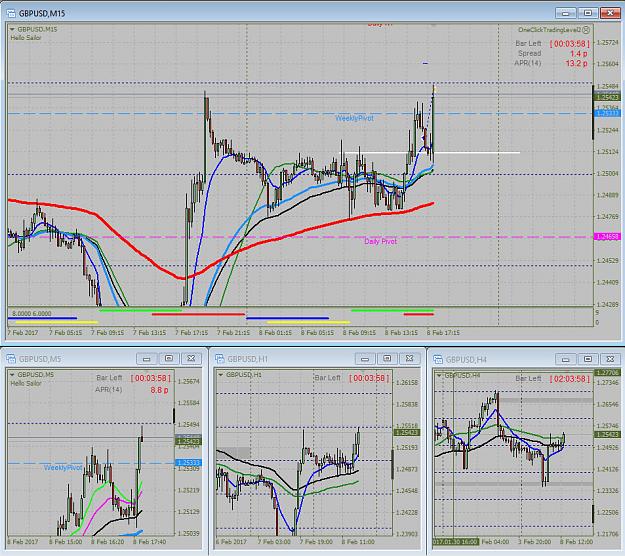The height and width of the screenshot is (556, 625).
Task: Close the GBPUSD,H1 chart window
Action: tap(409, 359)
